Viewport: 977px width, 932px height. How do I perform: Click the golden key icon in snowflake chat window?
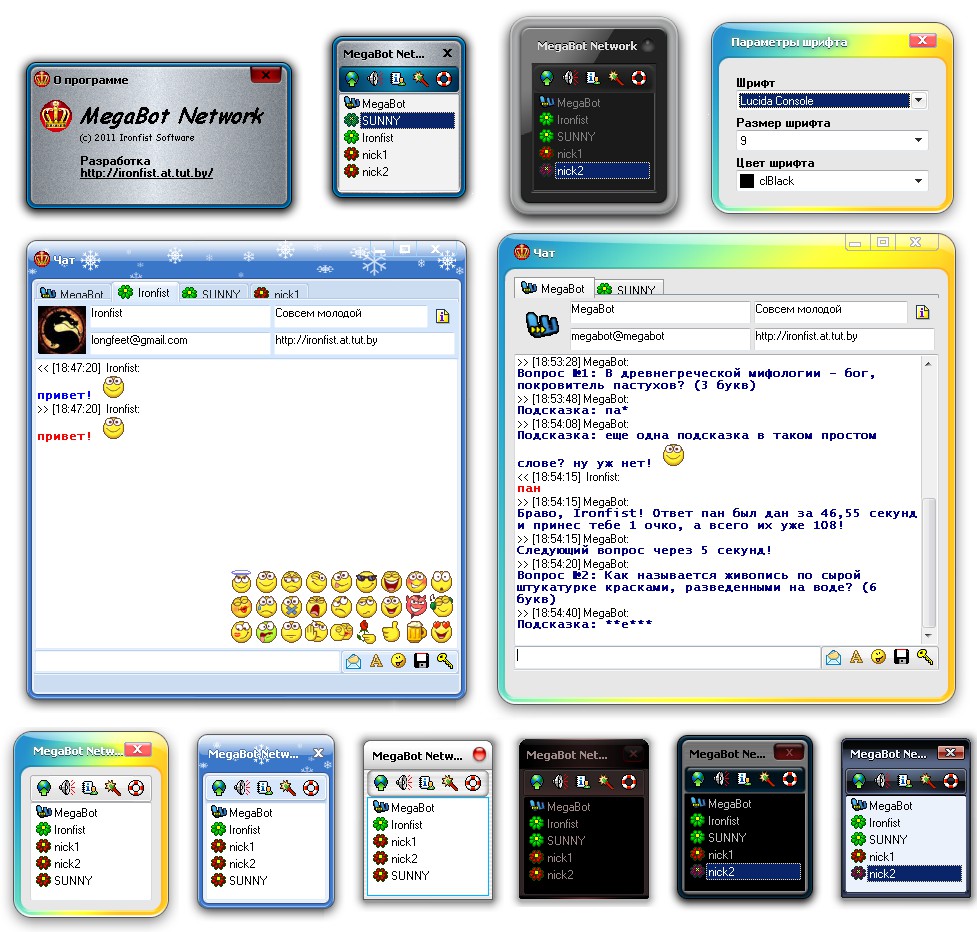point(445,661)
